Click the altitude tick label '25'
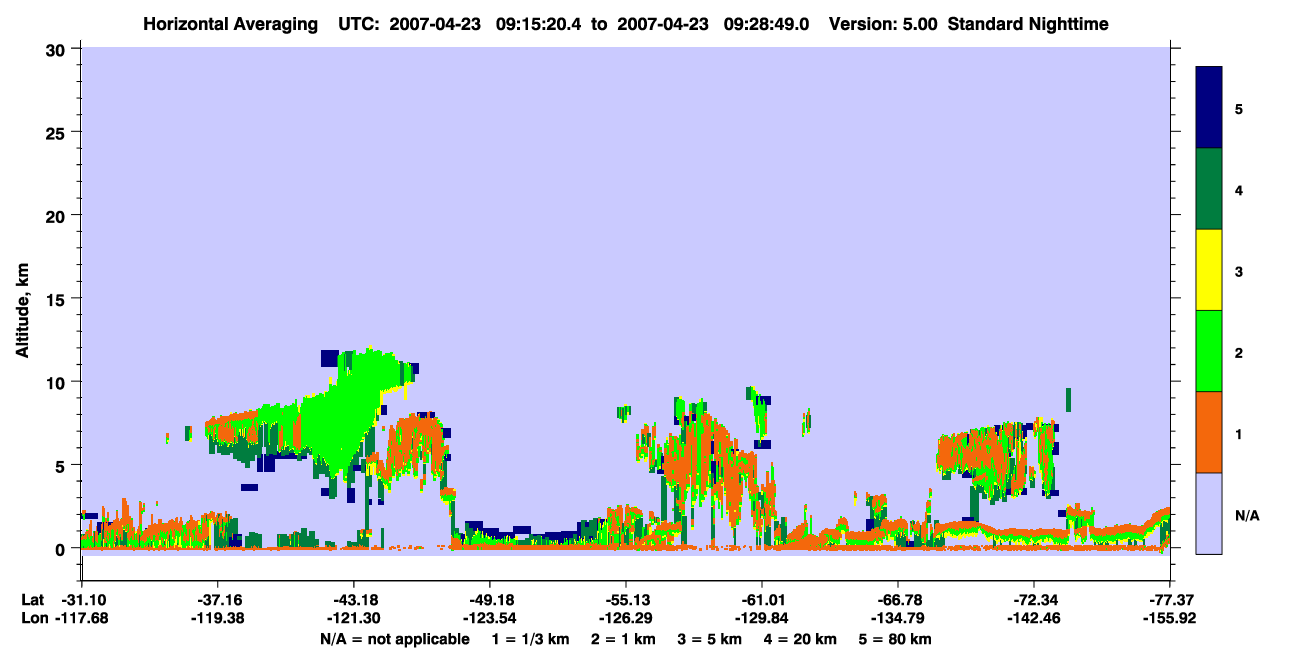1300x667 pixels. 58,132
